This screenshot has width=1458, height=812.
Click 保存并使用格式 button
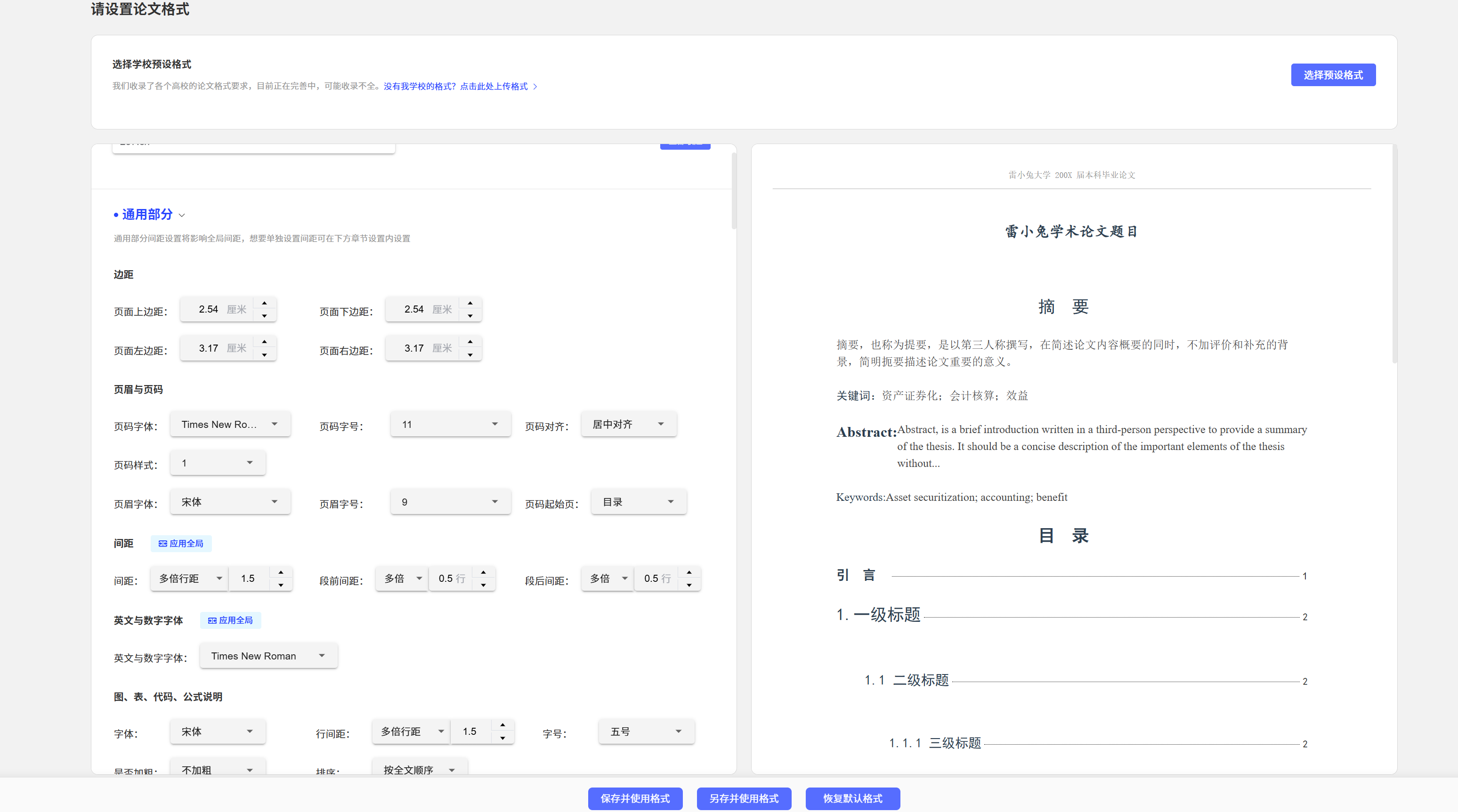pyautogui.click(x=634, y=798)
